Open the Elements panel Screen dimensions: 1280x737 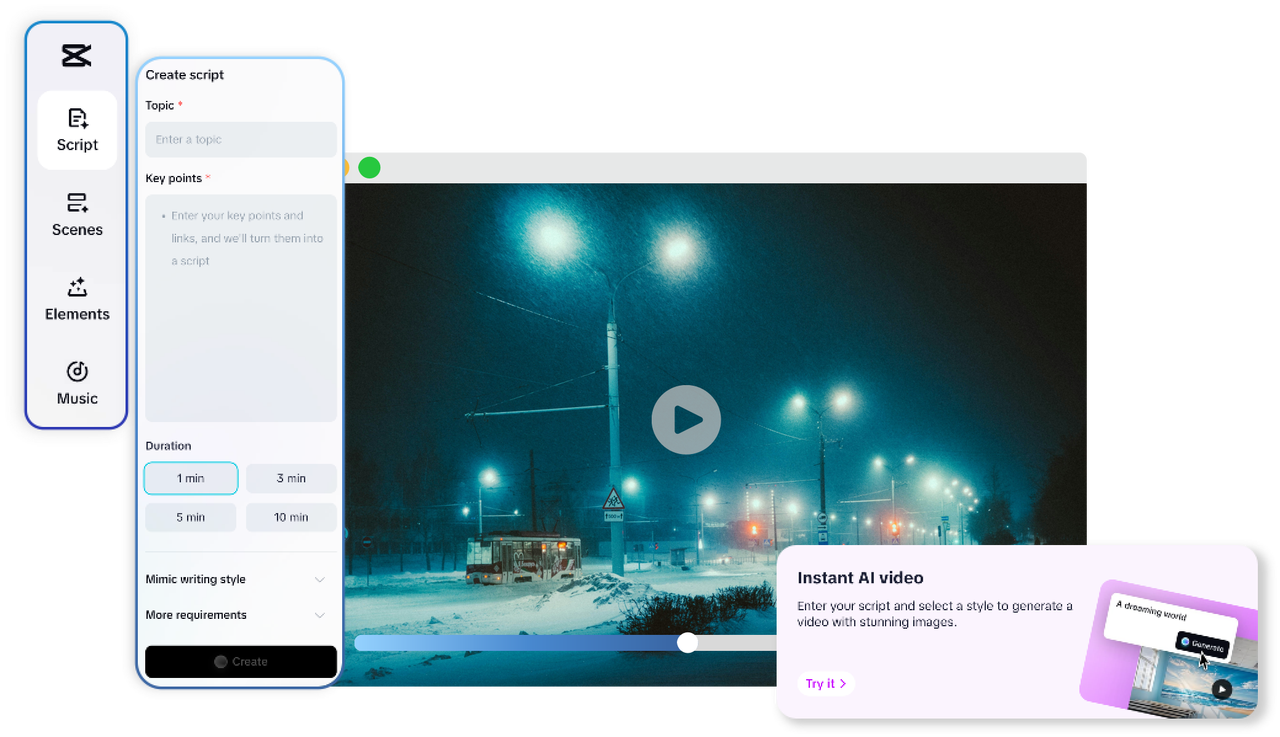pos(77,299)
